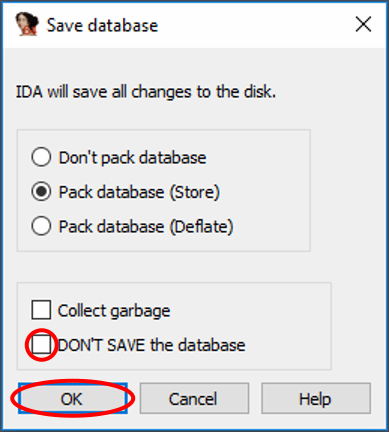Click the "Don't pack database" label text
This screenshot has width=389, height=432.
click(x=132, y=158)
